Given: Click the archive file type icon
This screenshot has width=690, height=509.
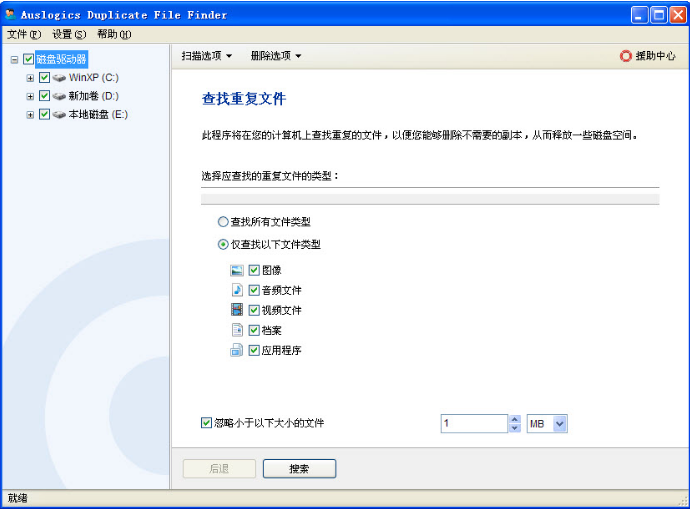Looking at the screenshot, I should tap(237, 330).
